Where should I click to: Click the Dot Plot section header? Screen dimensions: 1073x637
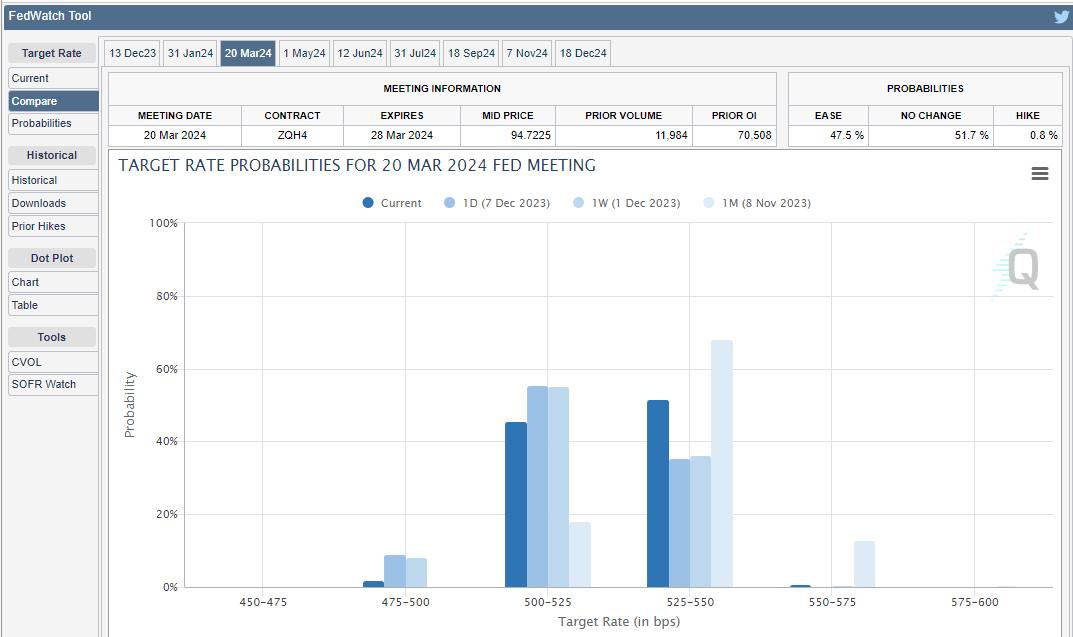(52, 258)
